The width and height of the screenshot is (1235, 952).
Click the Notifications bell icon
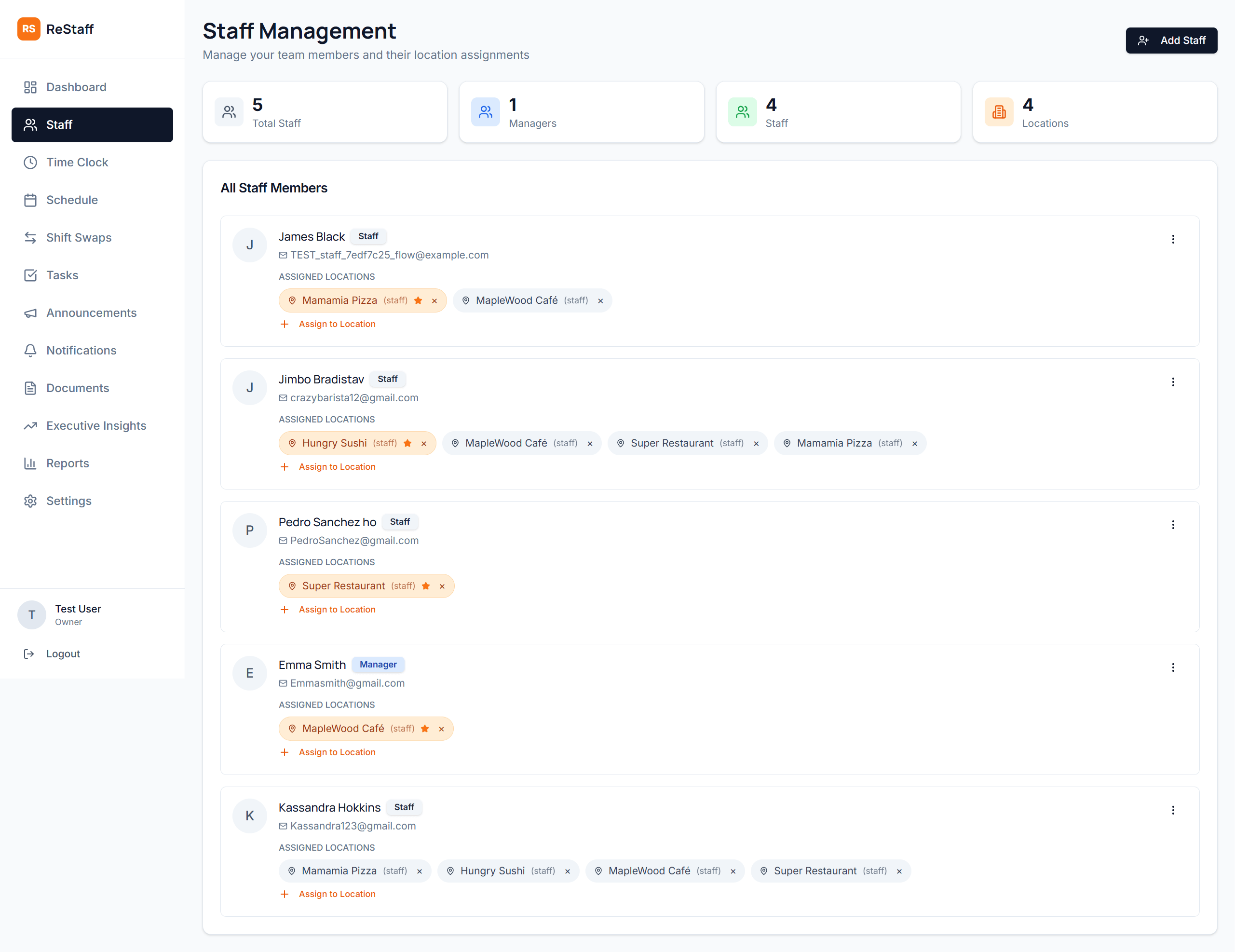click(x=31, y=351)
